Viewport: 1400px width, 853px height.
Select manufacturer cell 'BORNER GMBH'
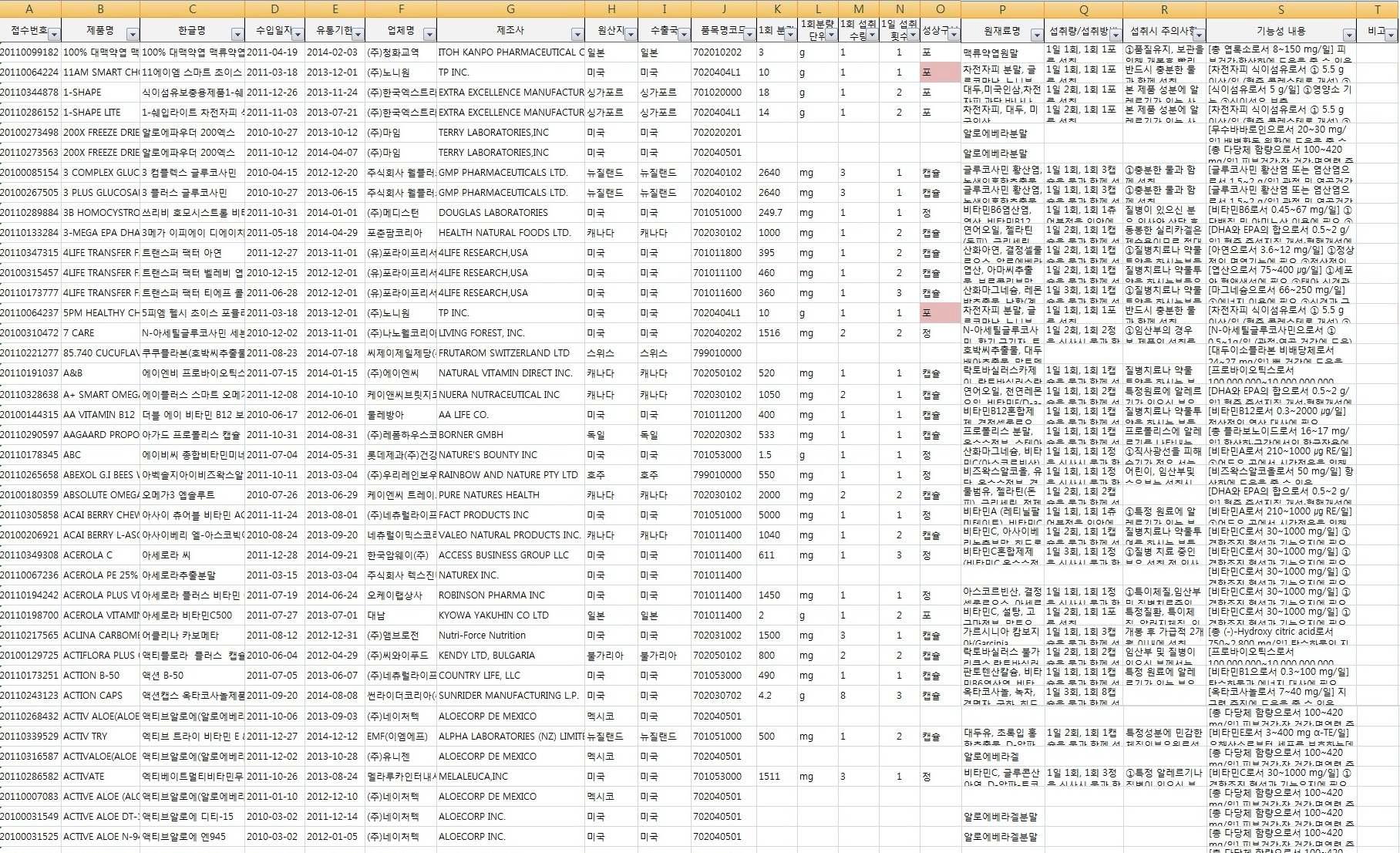[510, 435]
